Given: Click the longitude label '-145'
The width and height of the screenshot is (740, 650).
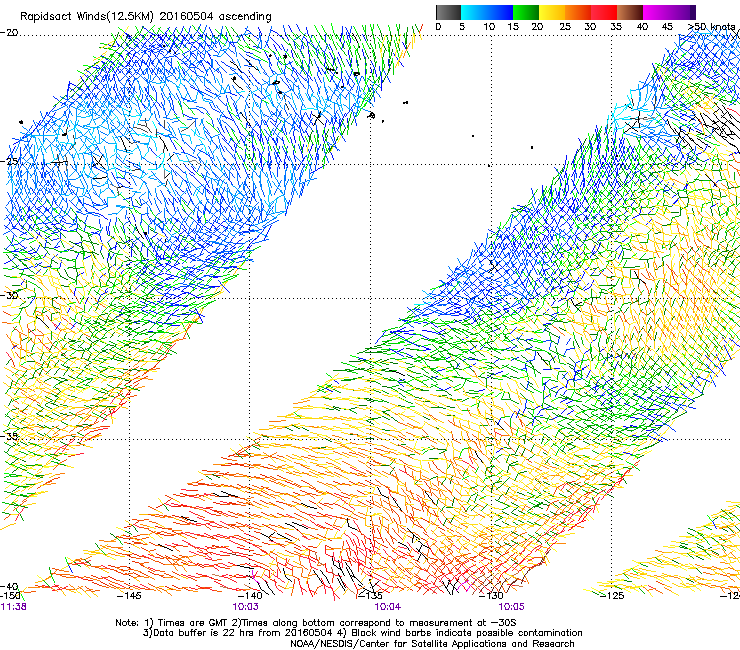Looking at the screenshot, I should pyautogui.click(x=128, y=595).
